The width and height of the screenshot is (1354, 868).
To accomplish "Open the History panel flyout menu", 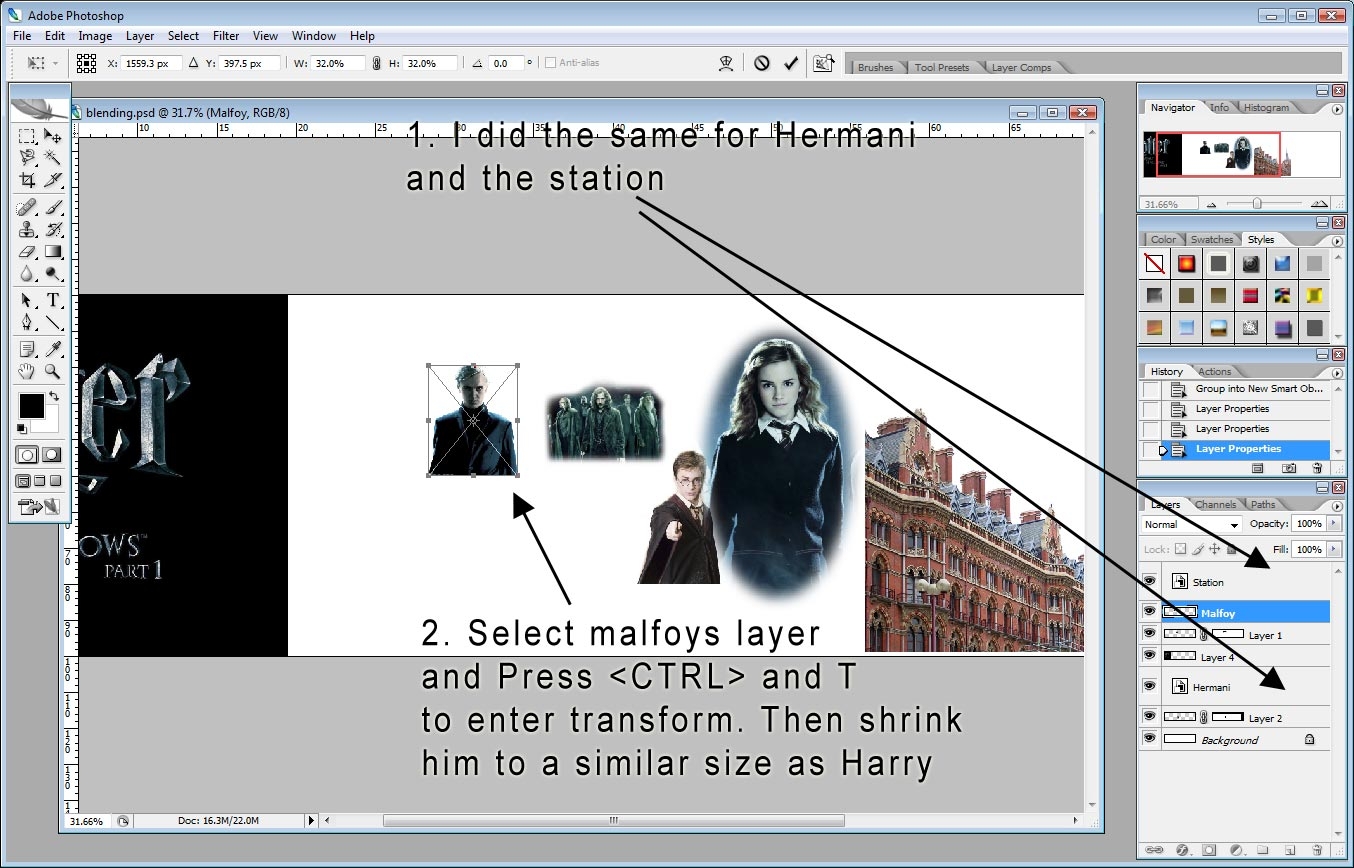I will pos(1337,373).
